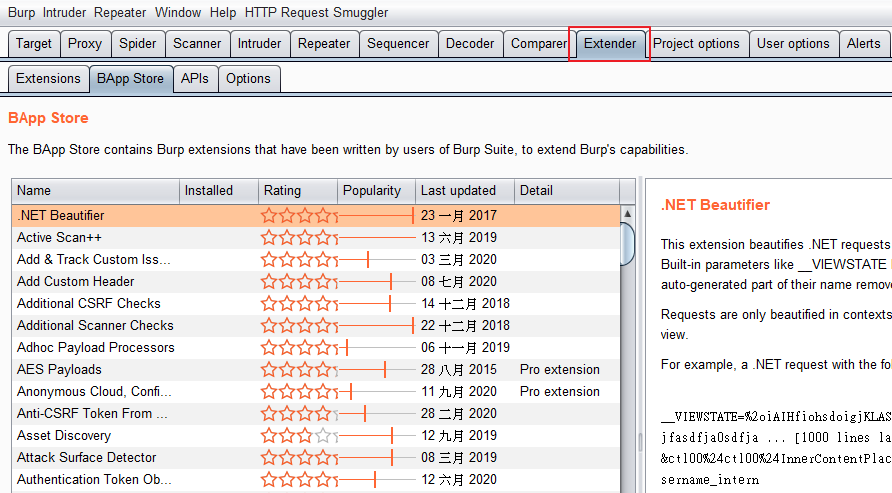Screen dimensions: 892x493
Task: Select the AES Payloads extension
Action: [316, 370]
